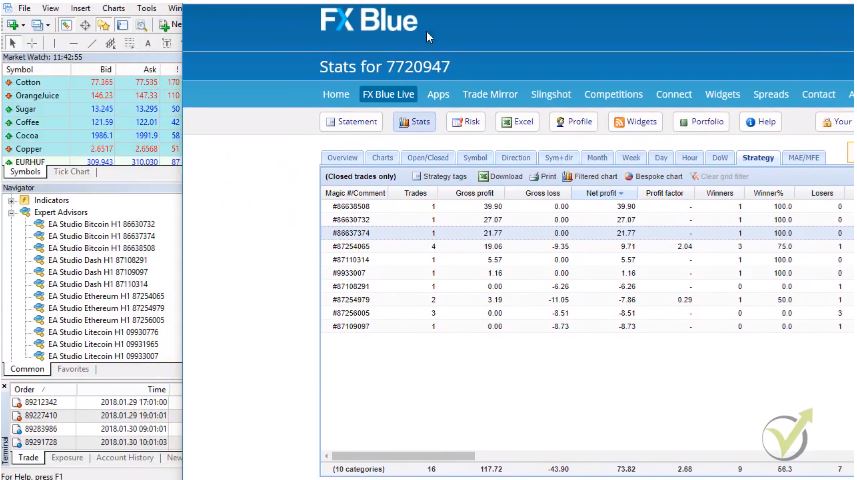Select the crosshair tool
This screenshot has height=480, width=857.
click(32, 43)
